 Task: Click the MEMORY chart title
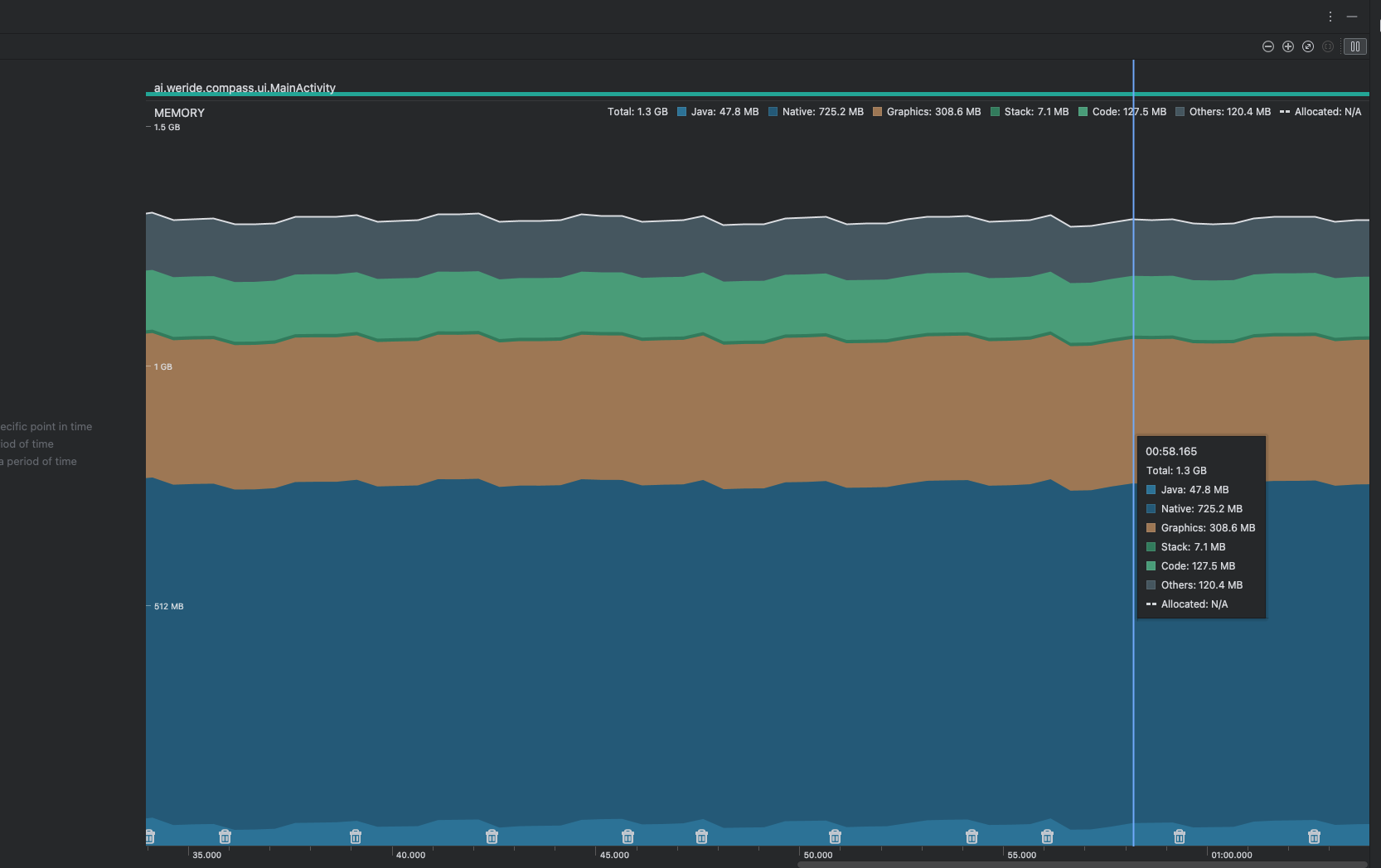pyautogui.click(x=179, y=113)
